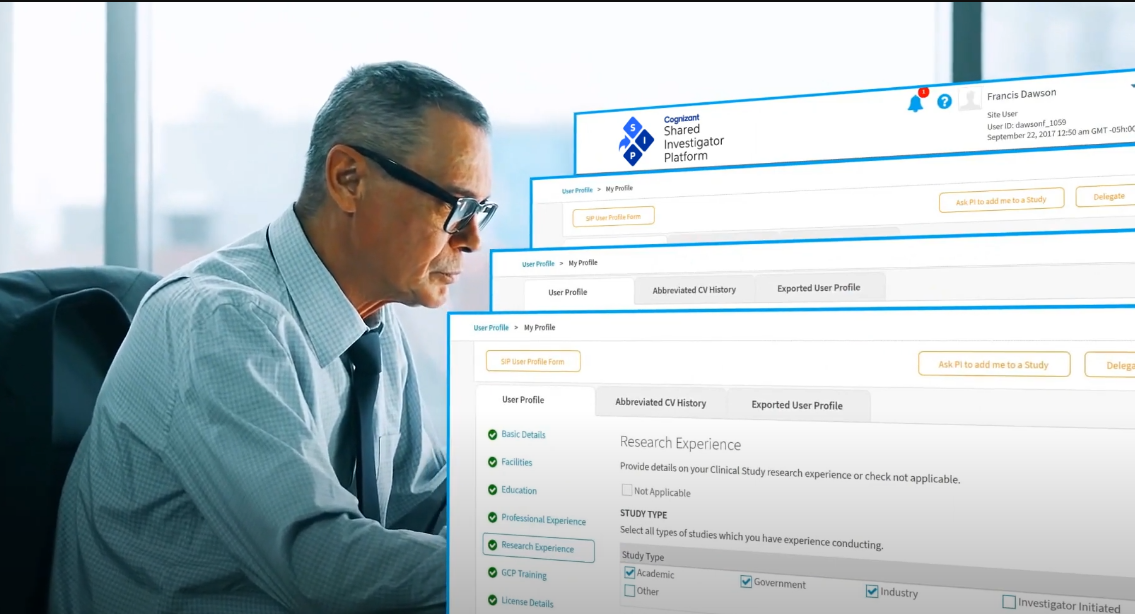Uncheck the Academic study type
Screen dimensions: 1135x614
(630, 573)
